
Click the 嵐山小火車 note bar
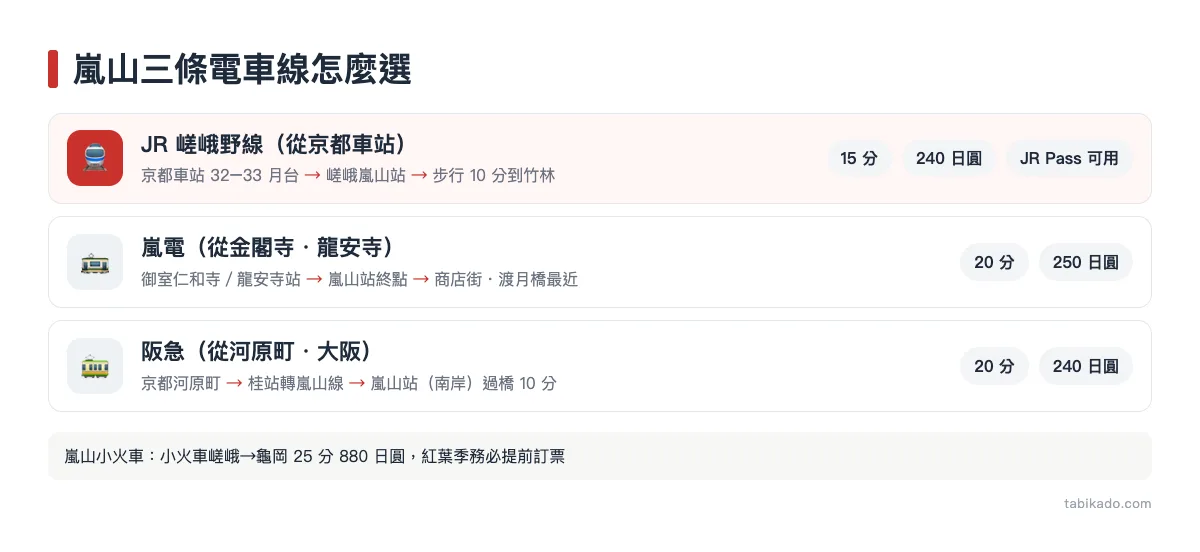pyautogui.click(x=600, y=456)
